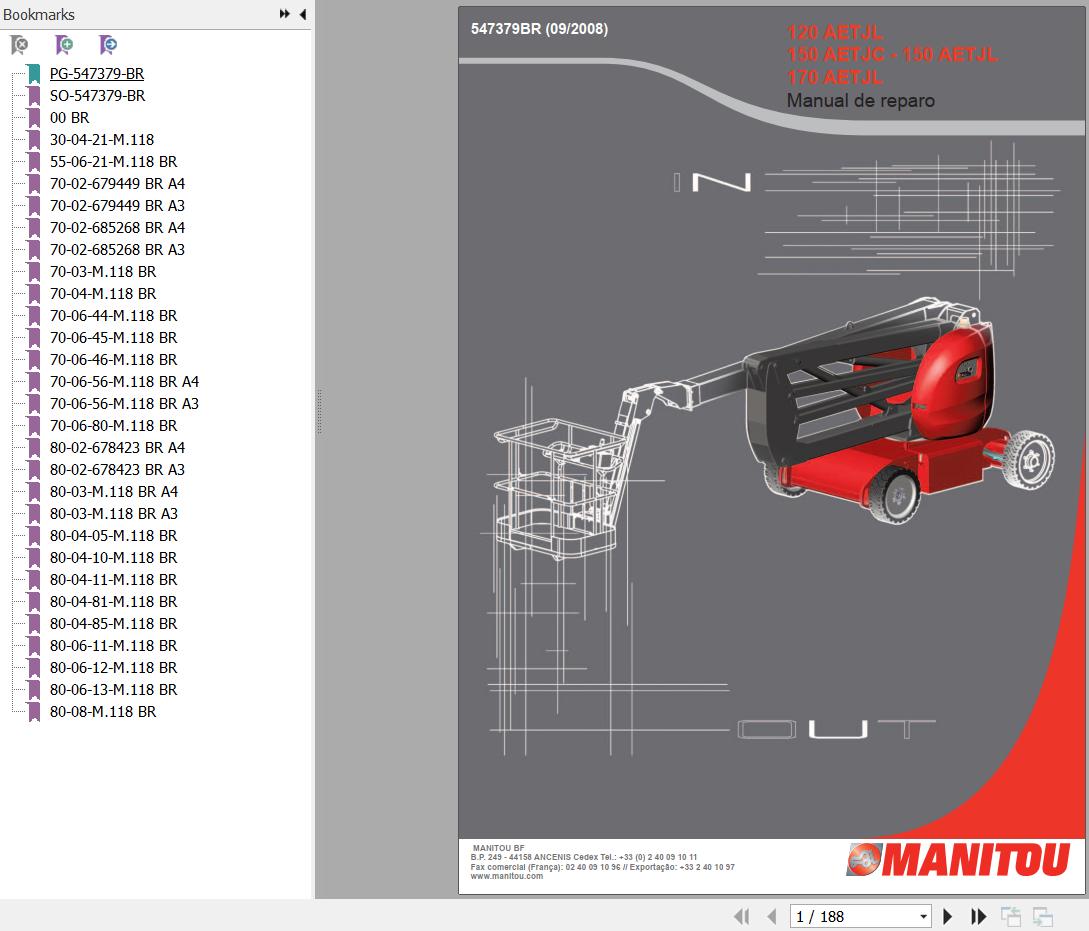Go to bookmark 70-03-M.118 BR
1089x931 pixels.
[x=103, y=271]
